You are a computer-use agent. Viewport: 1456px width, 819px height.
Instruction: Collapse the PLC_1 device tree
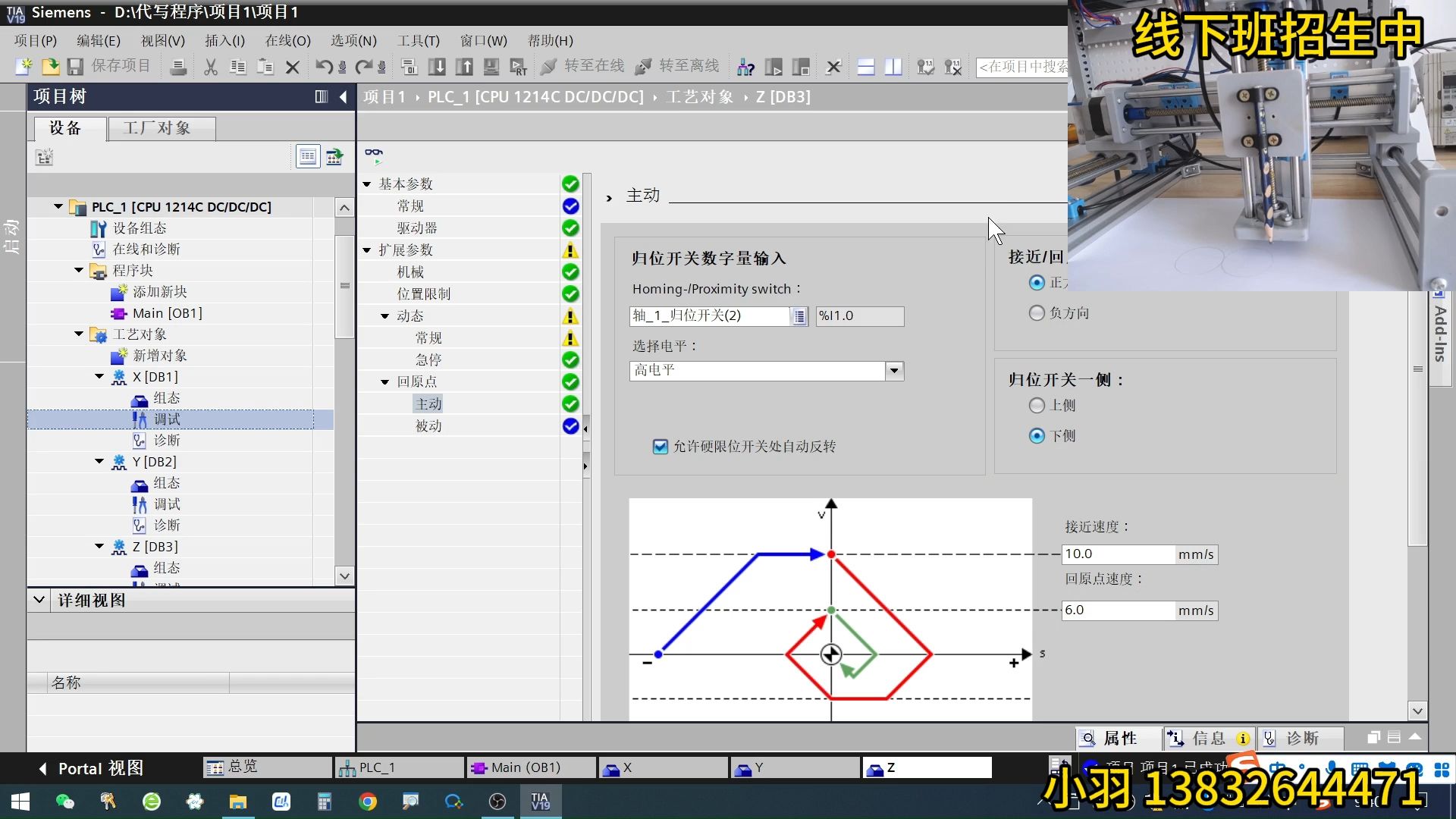58,206
